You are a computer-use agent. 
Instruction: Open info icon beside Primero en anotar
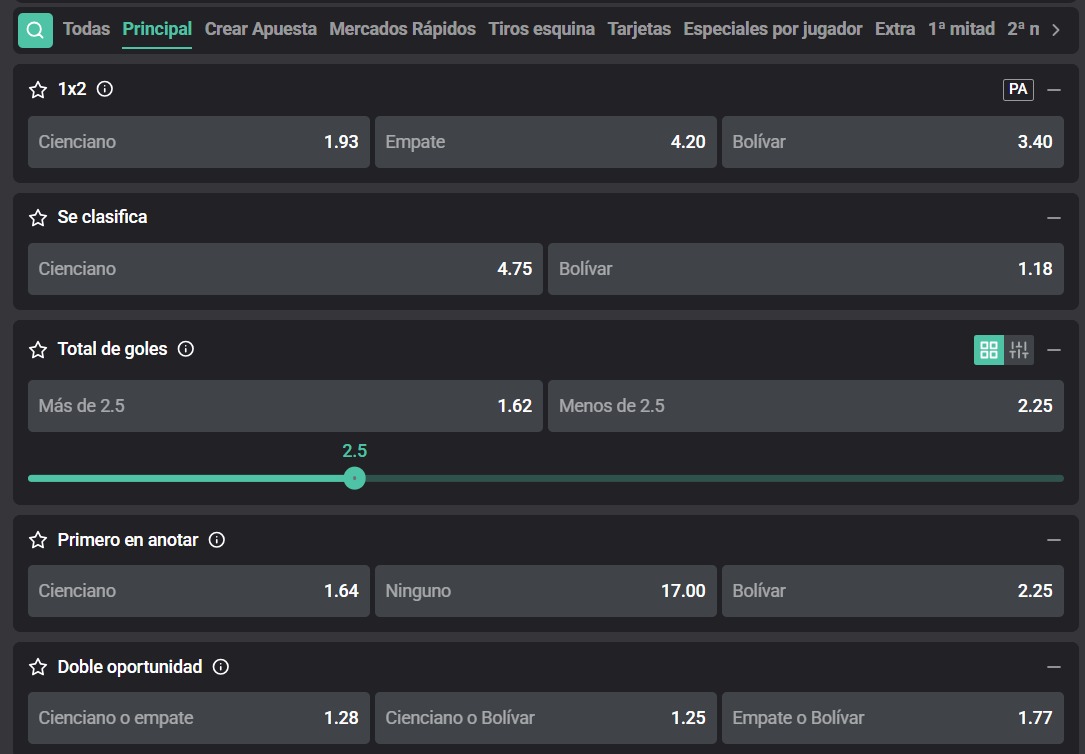tap(216, 540)
